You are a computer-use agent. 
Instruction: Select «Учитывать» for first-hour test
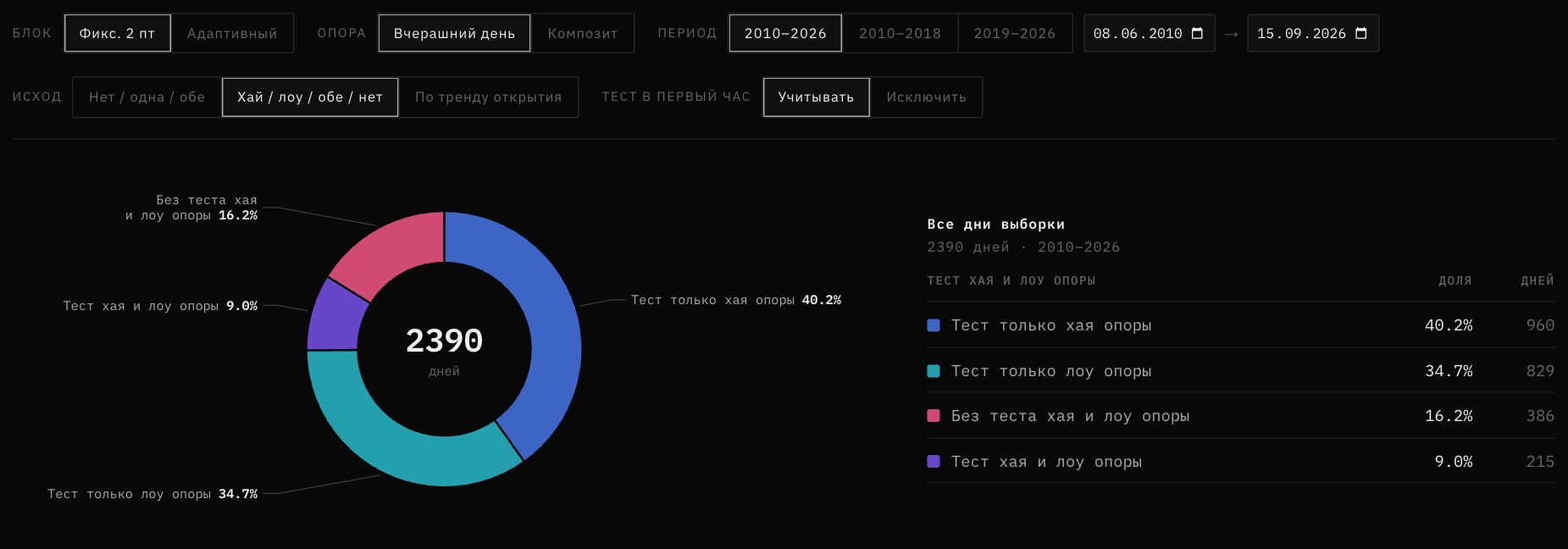816,97
